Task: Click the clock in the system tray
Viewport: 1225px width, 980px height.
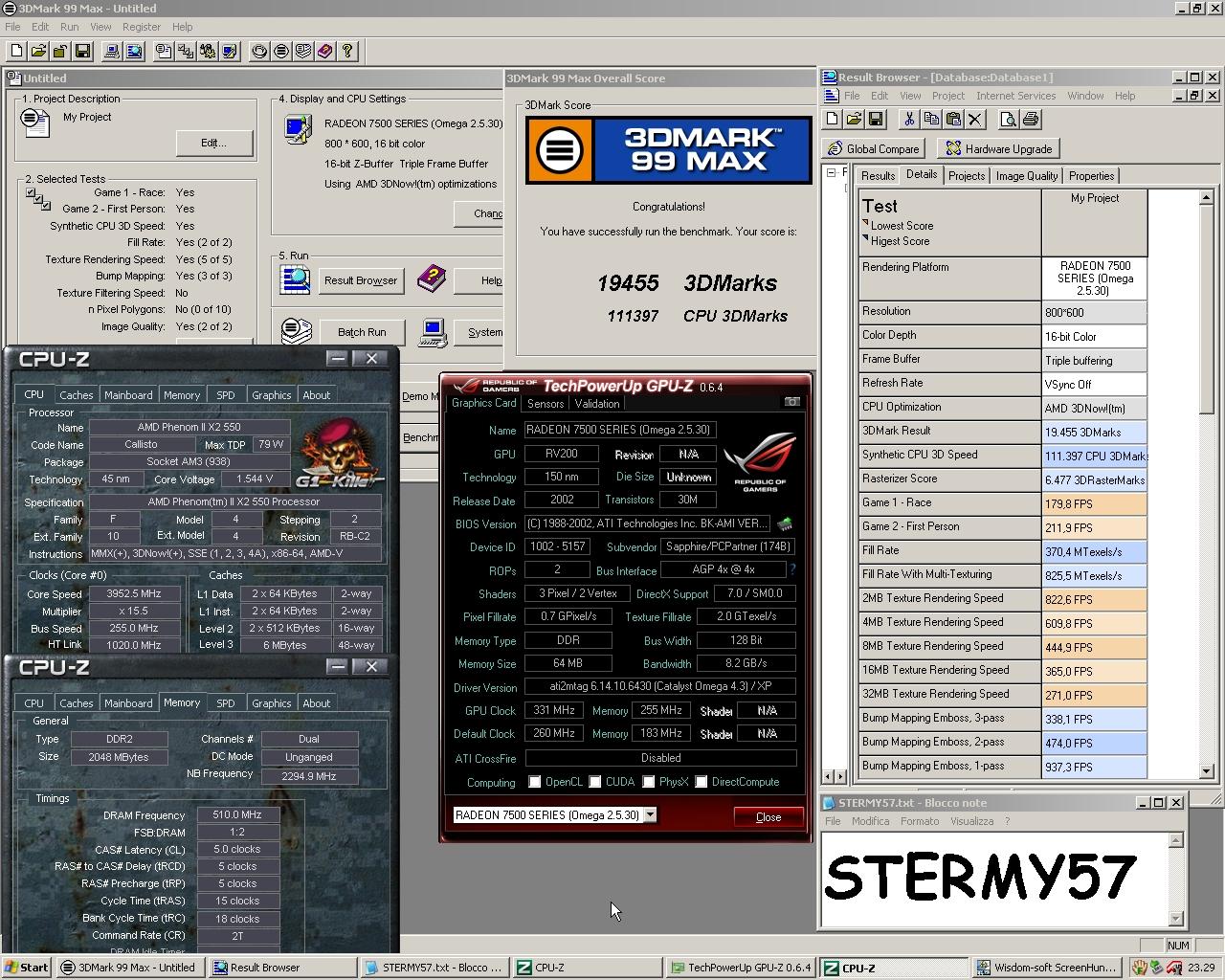Action: (x=1202, y=968)
